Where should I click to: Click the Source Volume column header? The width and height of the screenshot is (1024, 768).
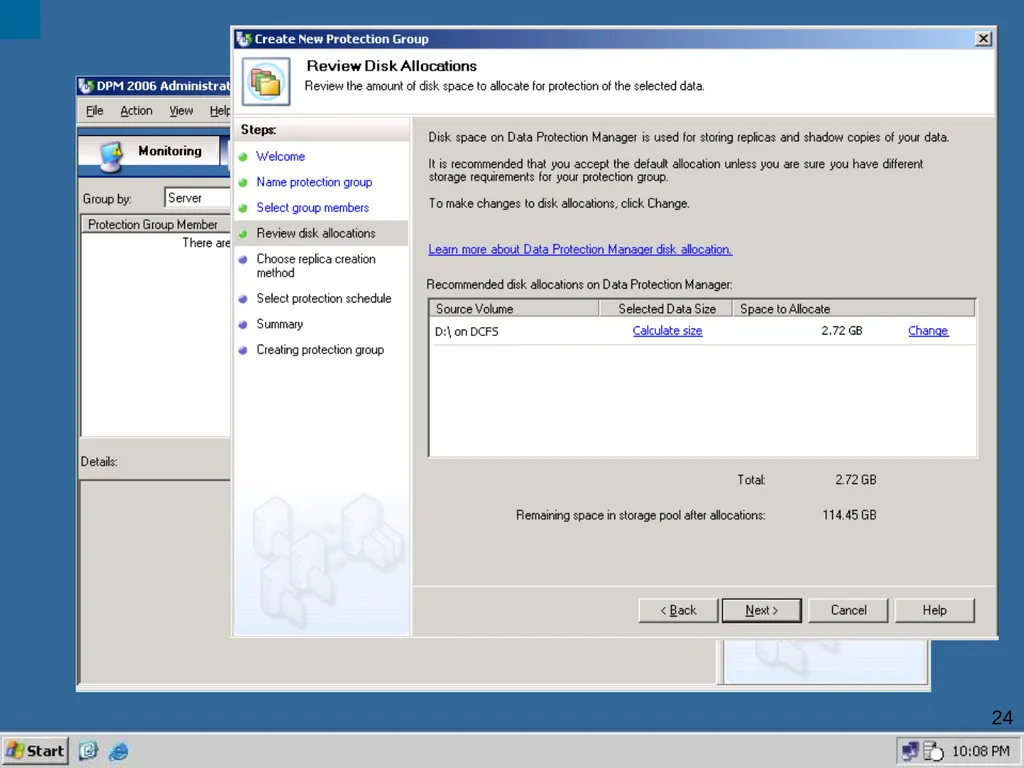coord(514,309)
